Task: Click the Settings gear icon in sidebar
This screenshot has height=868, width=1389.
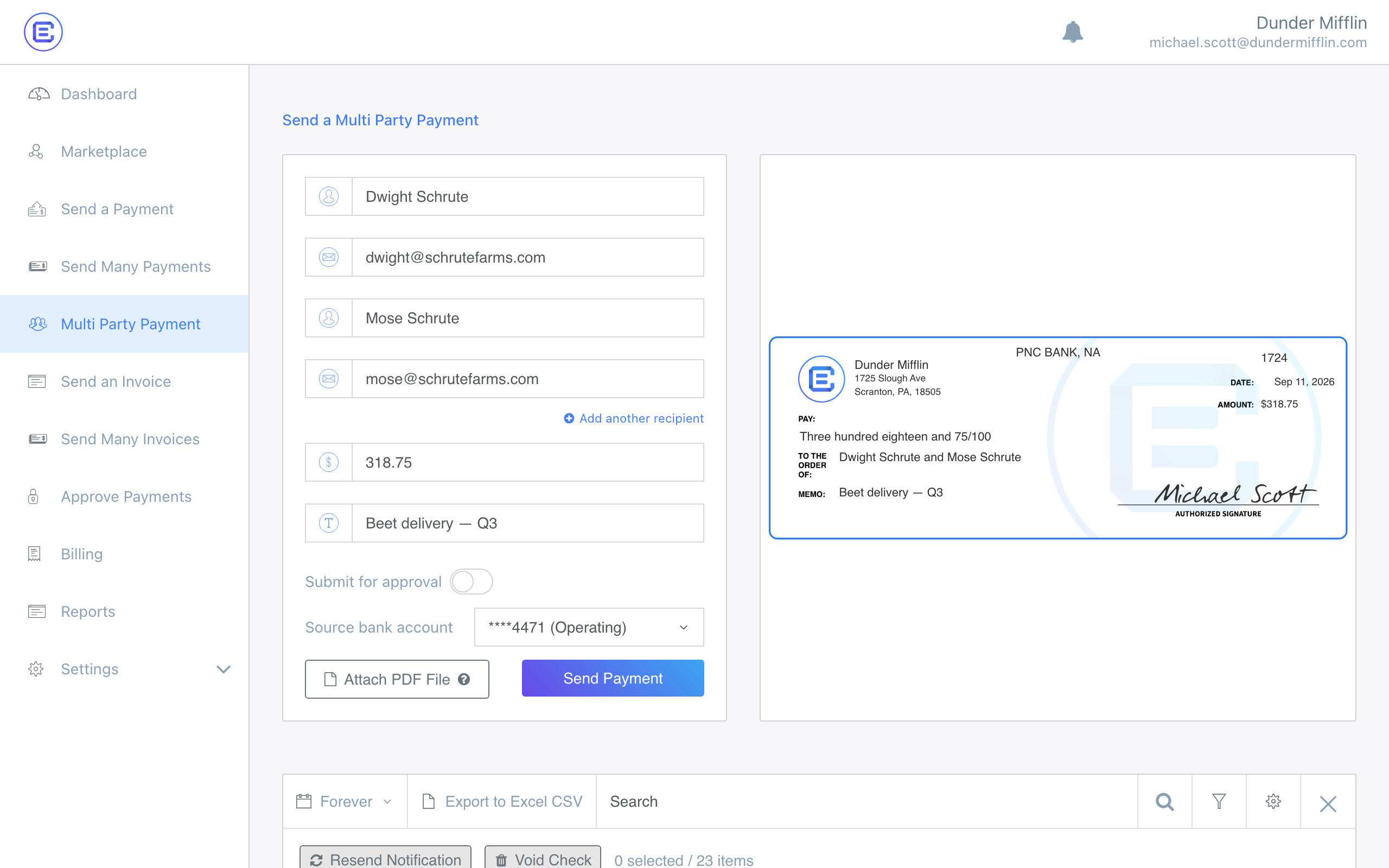Action: click(x=36, y=669)
